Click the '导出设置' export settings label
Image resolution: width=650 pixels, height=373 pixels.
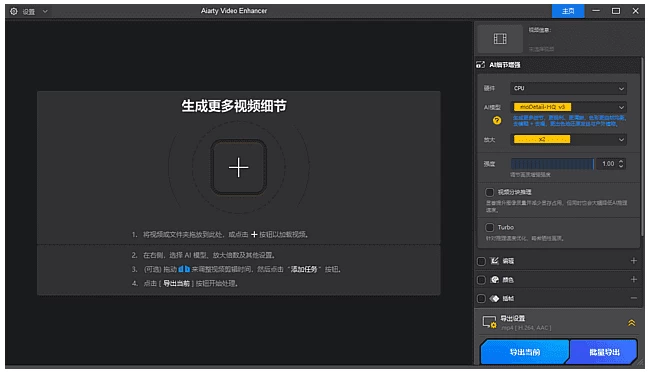[512, 318]
